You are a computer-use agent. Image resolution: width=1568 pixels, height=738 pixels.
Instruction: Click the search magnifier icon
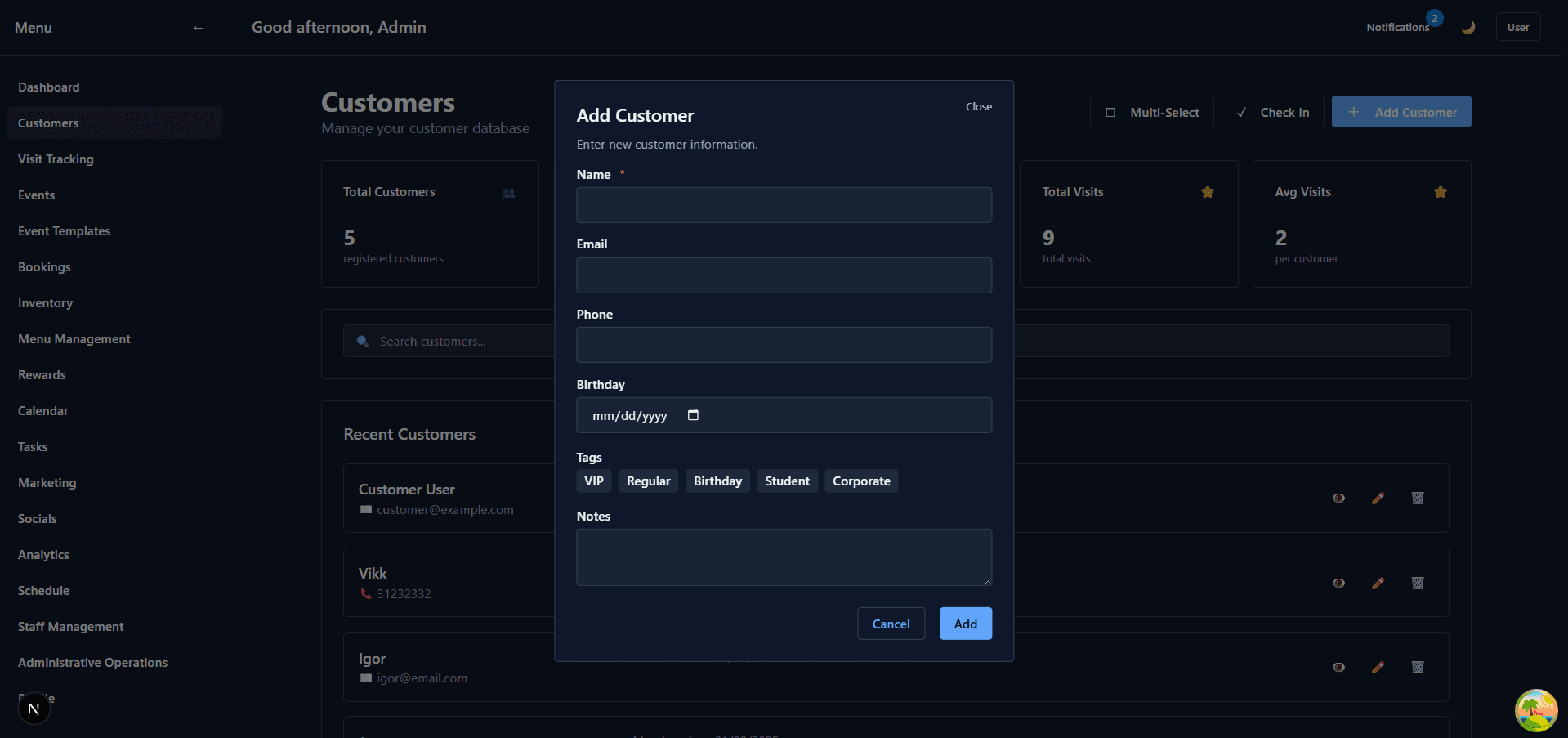coord(363,342)
